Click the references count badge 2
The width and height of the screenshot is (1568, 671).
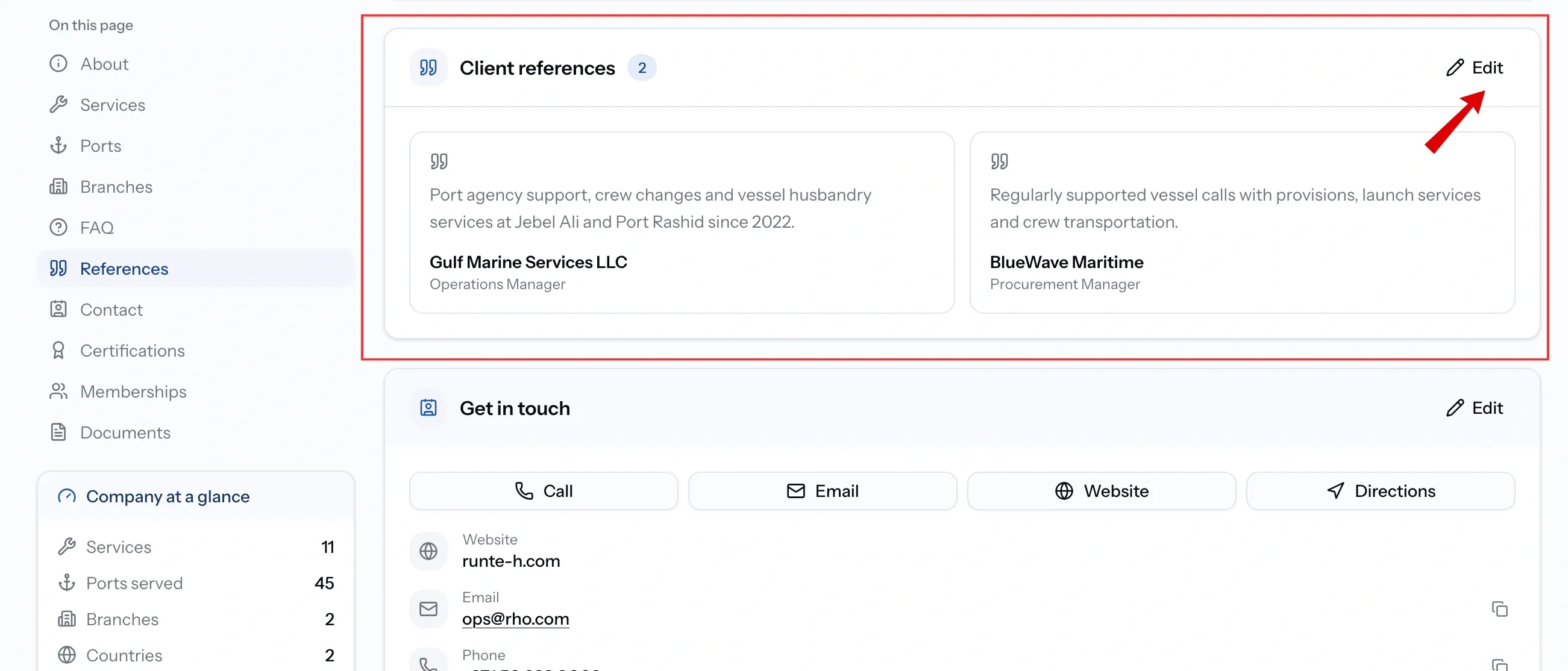(642, 67)
